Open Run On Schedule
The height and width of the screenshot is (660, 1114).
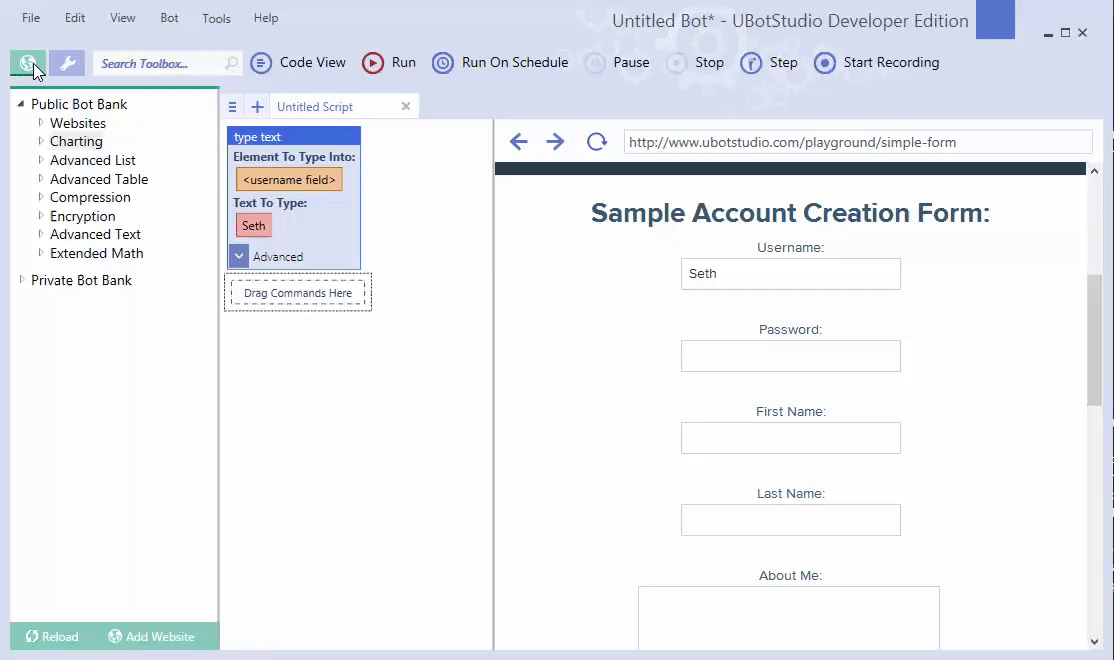(500, 63)
